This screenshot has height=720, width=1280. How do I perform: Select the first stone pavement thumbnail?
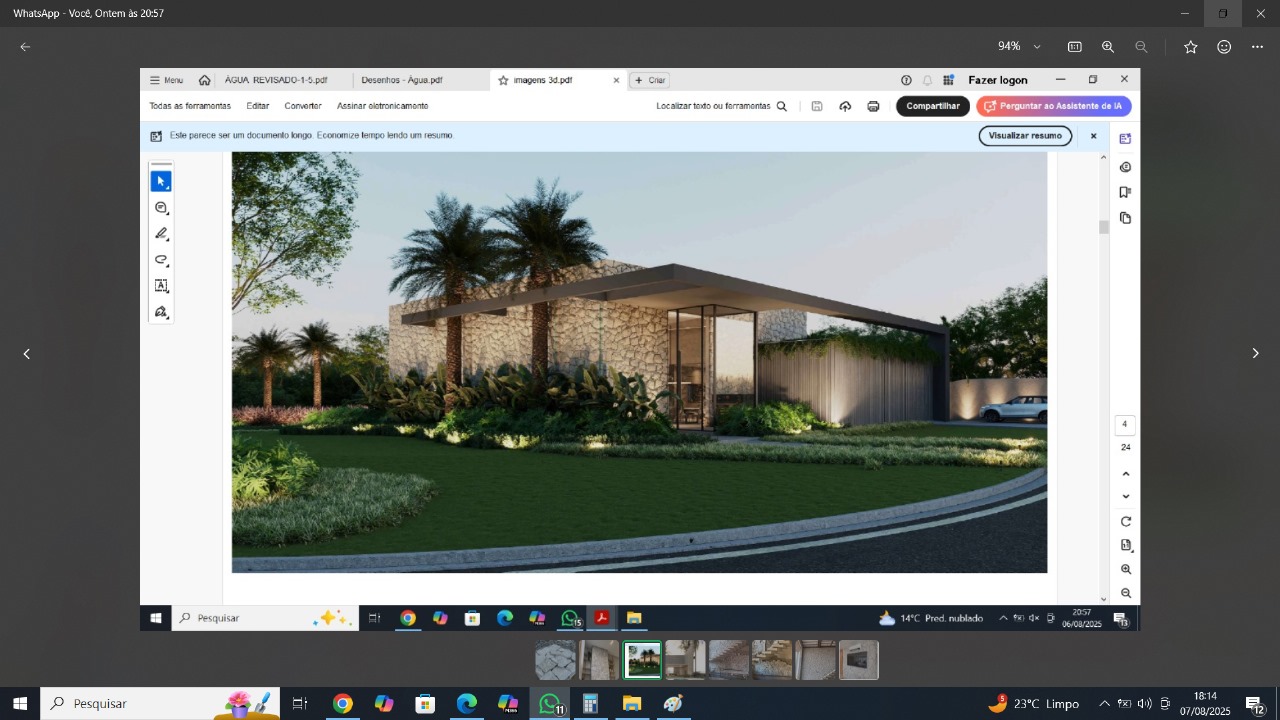555,660
